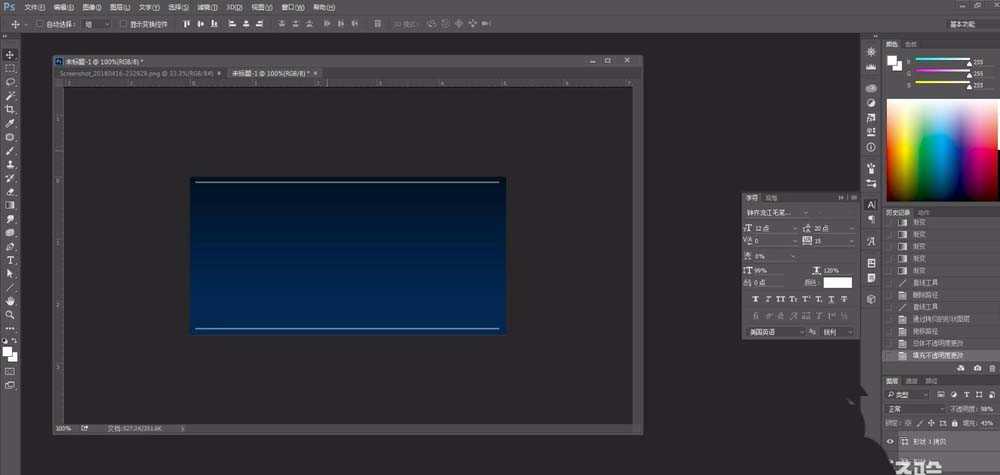This screenshot has width=1000, height=475.
Task: Select the Hand tool
Action: pos(10,300)
